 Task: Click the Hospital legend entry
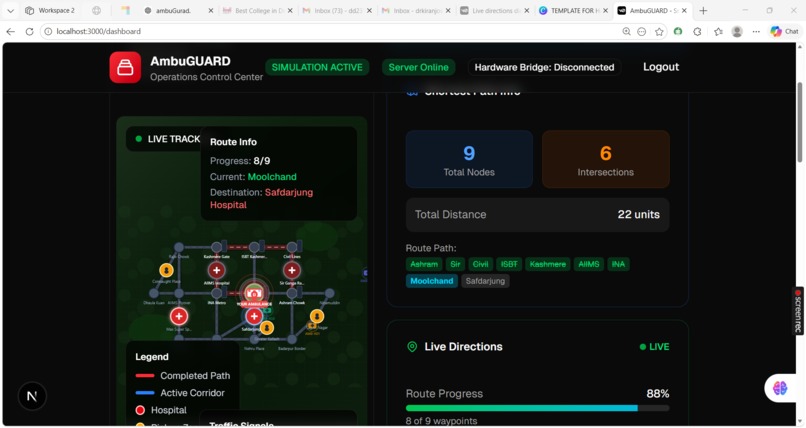click(x=160, y=410)
